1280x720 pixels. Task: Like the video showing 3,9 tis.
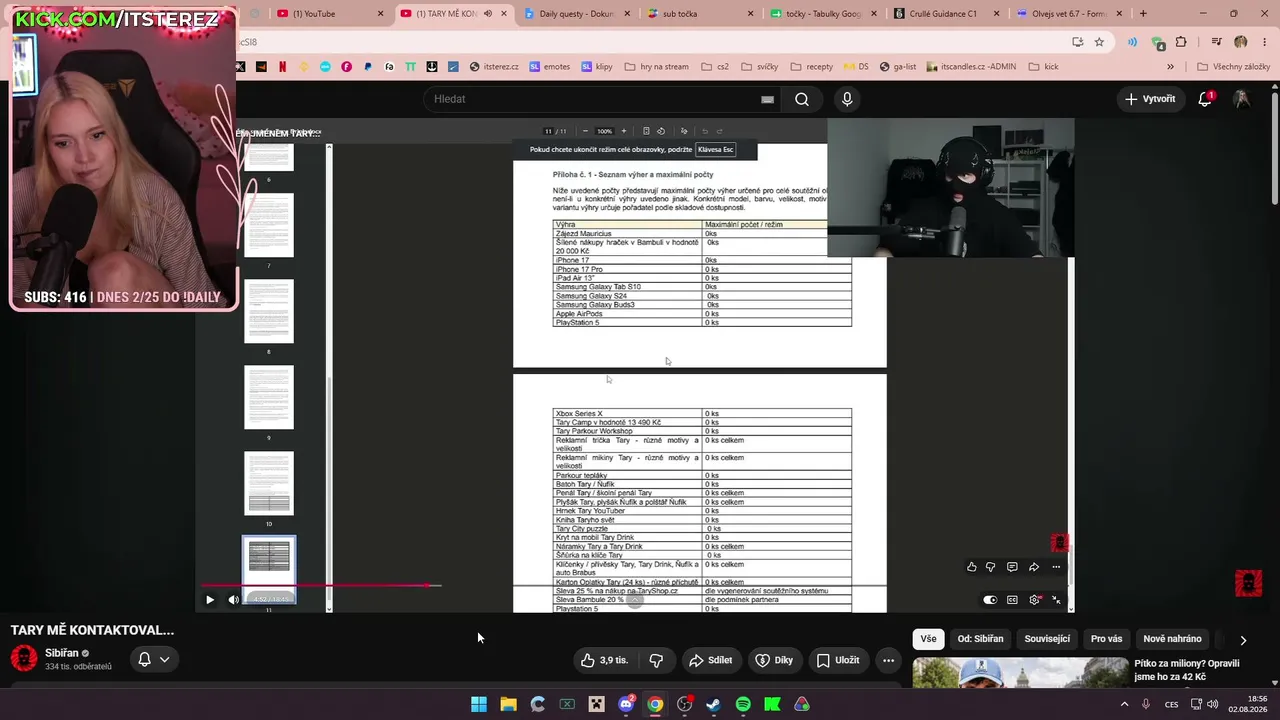coord(604,660)
